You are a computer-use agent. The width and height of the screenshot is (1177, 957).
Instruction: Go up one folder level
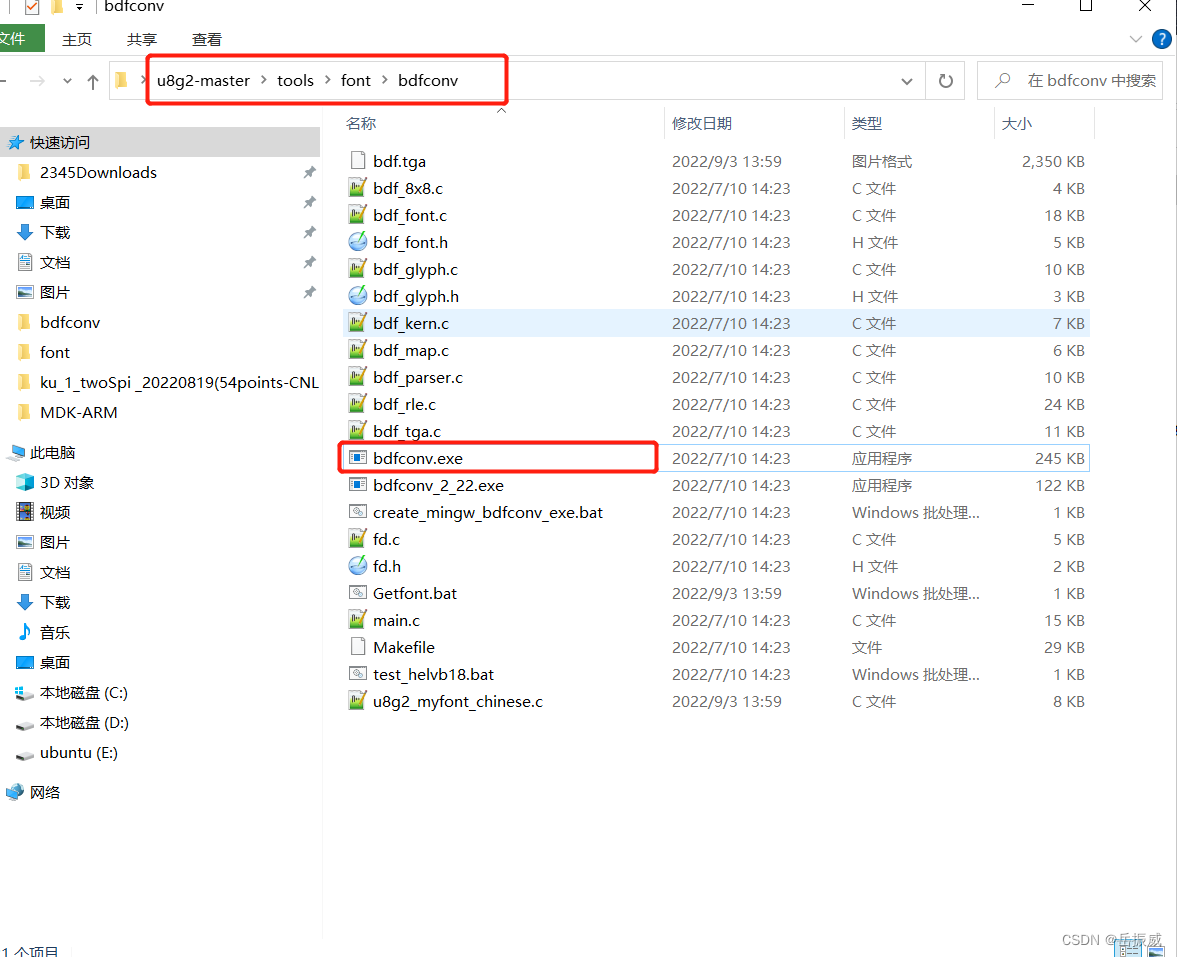(x=93, y=81)
